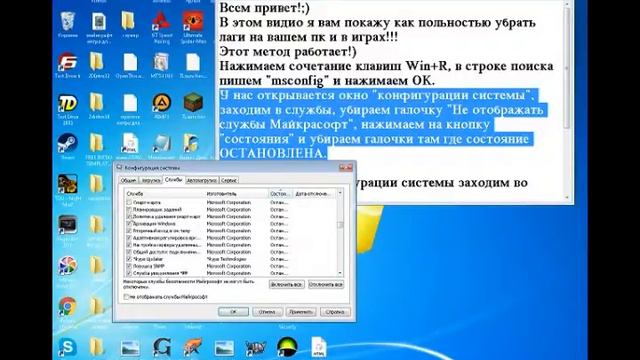Switch to the Автозагрузка tab
Image resolution: width=640 pixels, height=360 pixels.
pyautogui.click(x=202, y=180)
